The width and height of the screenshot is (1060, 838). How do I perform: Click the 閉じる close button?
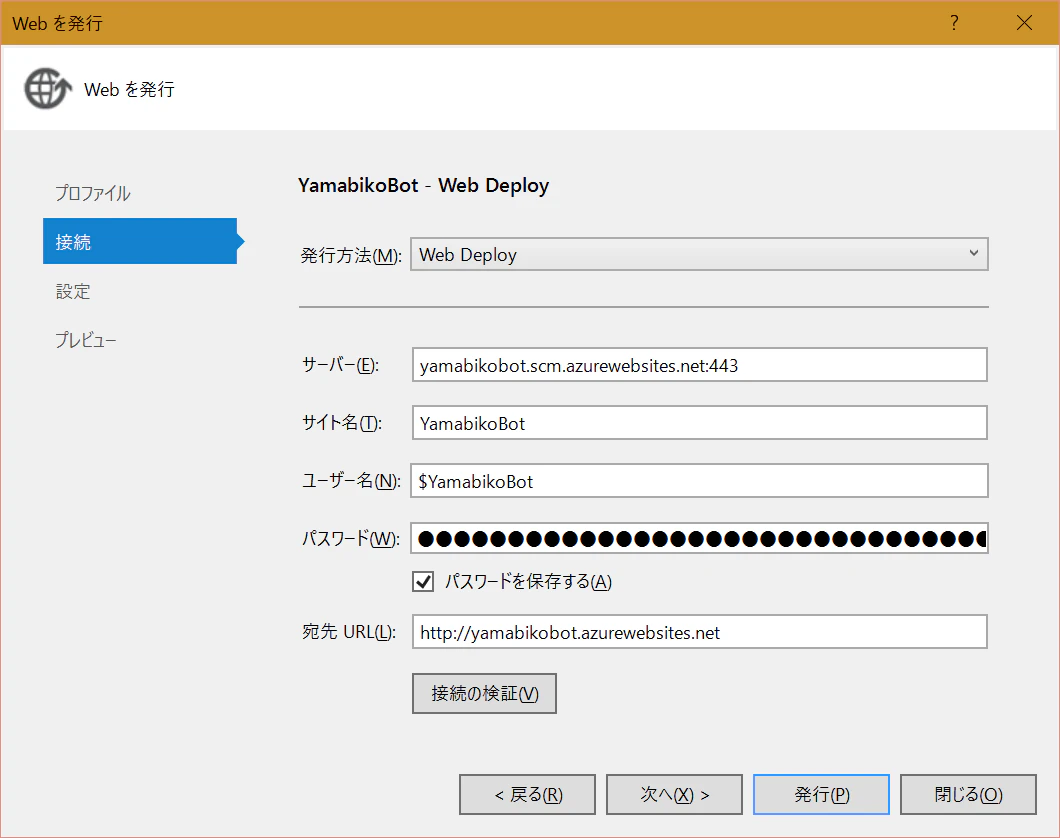[968, 794]
